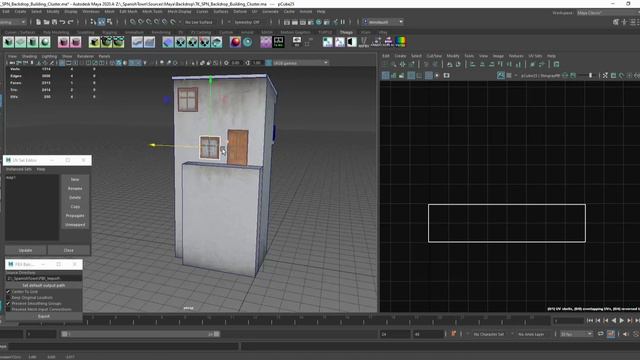The width and height of the screenshot is (640, 360).
Task: Open the No Anim Layer dropdown
Action: [531, 334]
